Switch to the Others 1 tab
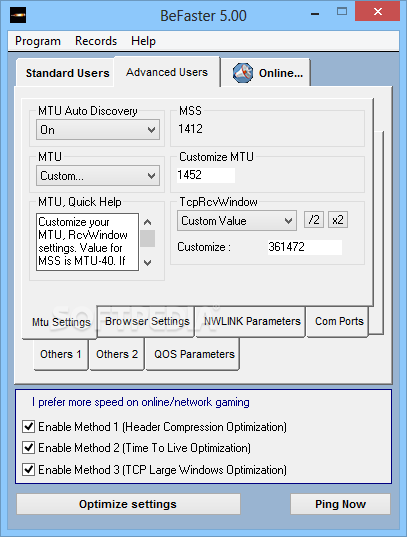 61,354
